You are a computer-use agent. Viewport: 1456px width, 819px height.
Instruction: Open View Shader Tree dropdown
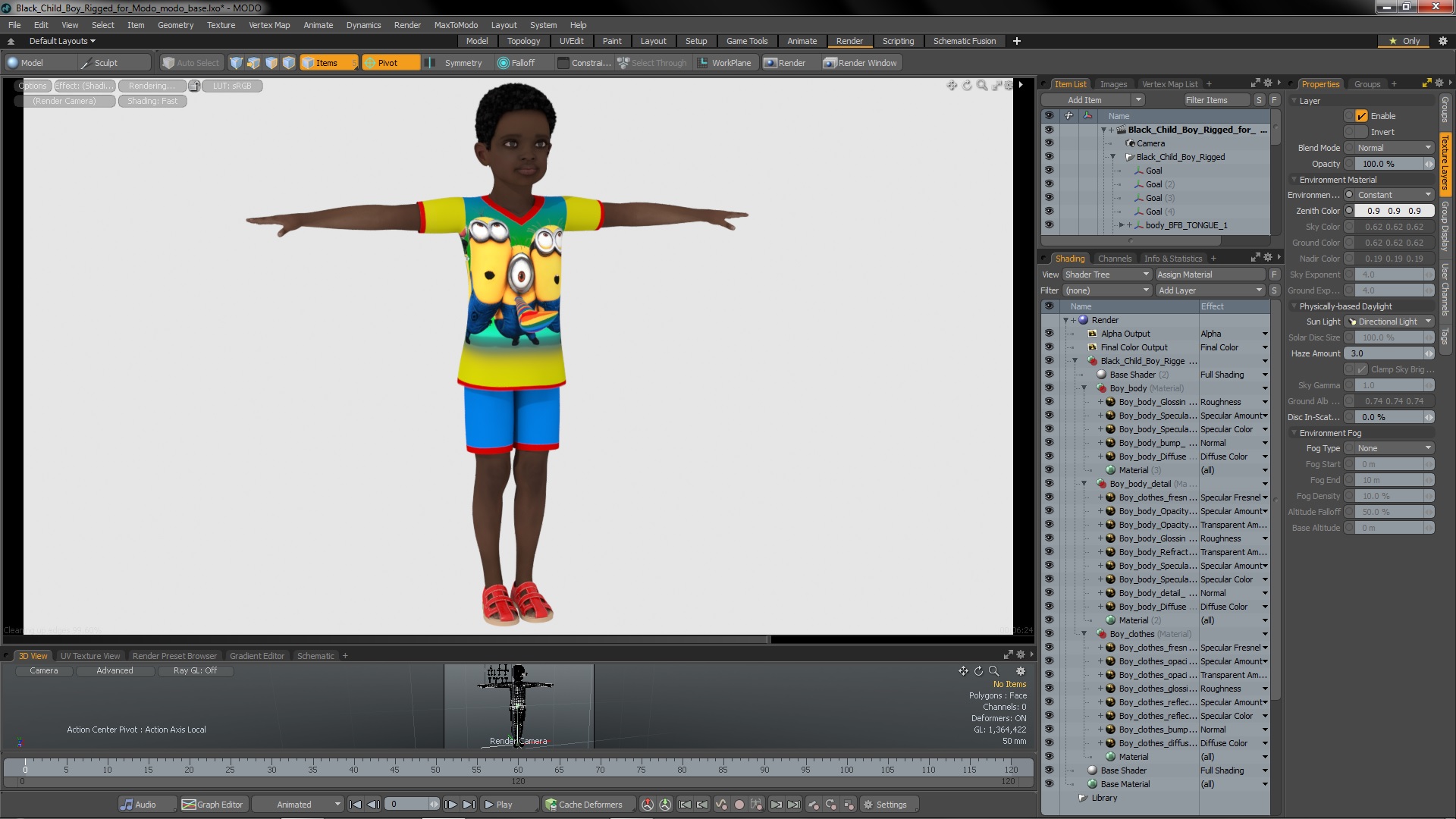(1106, 275)
